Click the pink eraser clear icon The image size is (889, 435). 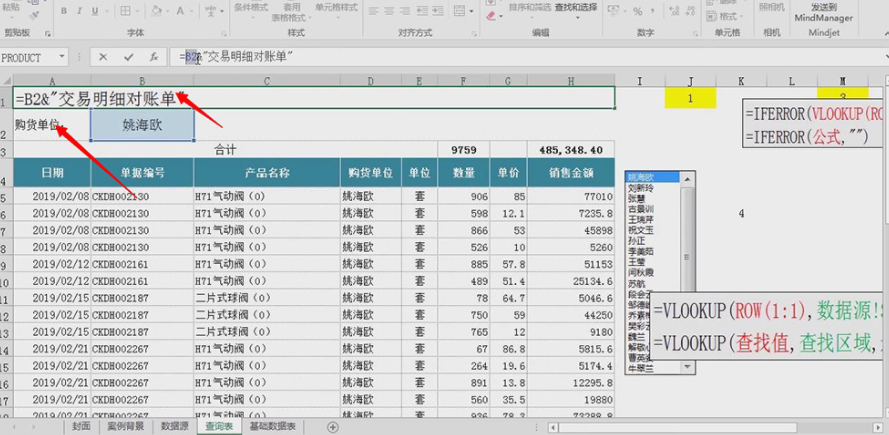(492, 16)
